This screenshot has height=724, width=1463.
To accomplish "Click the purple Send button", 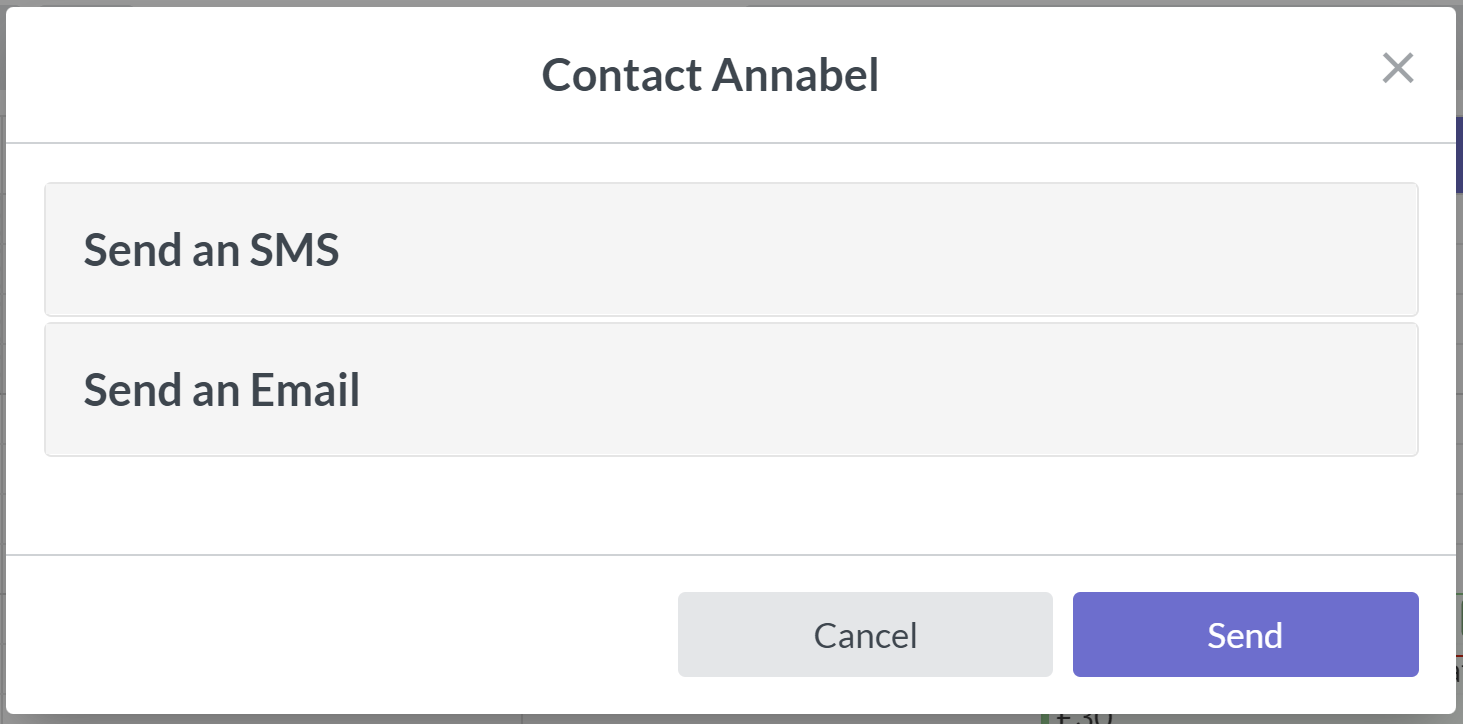I will [1245, 635].
